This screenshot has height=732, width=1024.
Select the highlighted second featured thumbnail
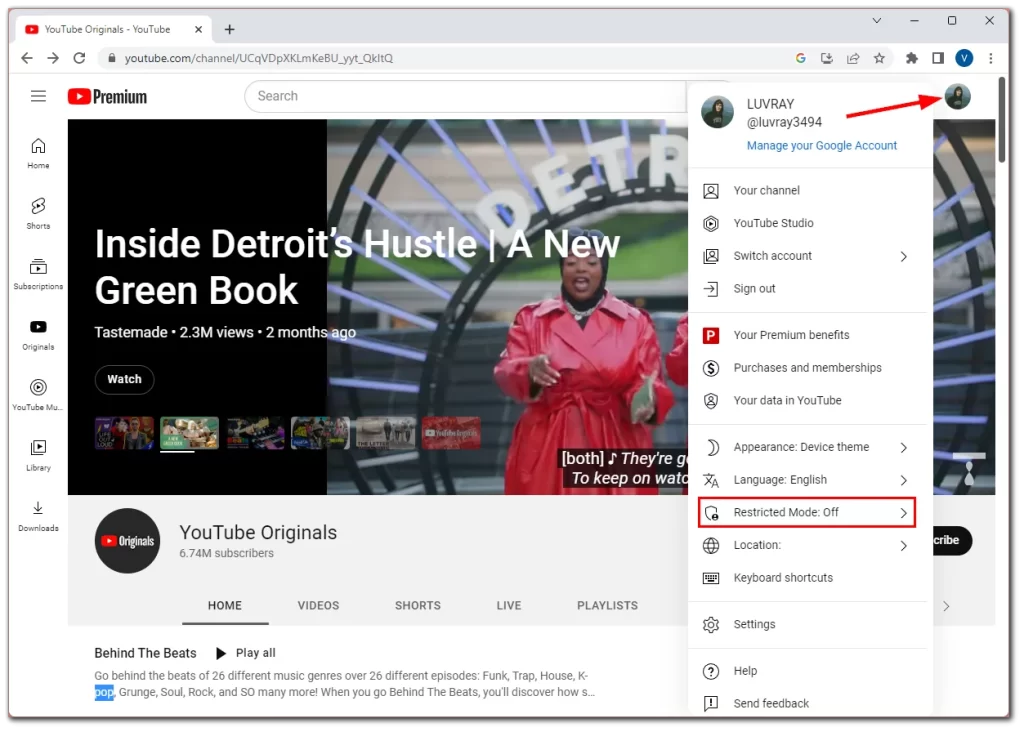(x=189, y=433)
